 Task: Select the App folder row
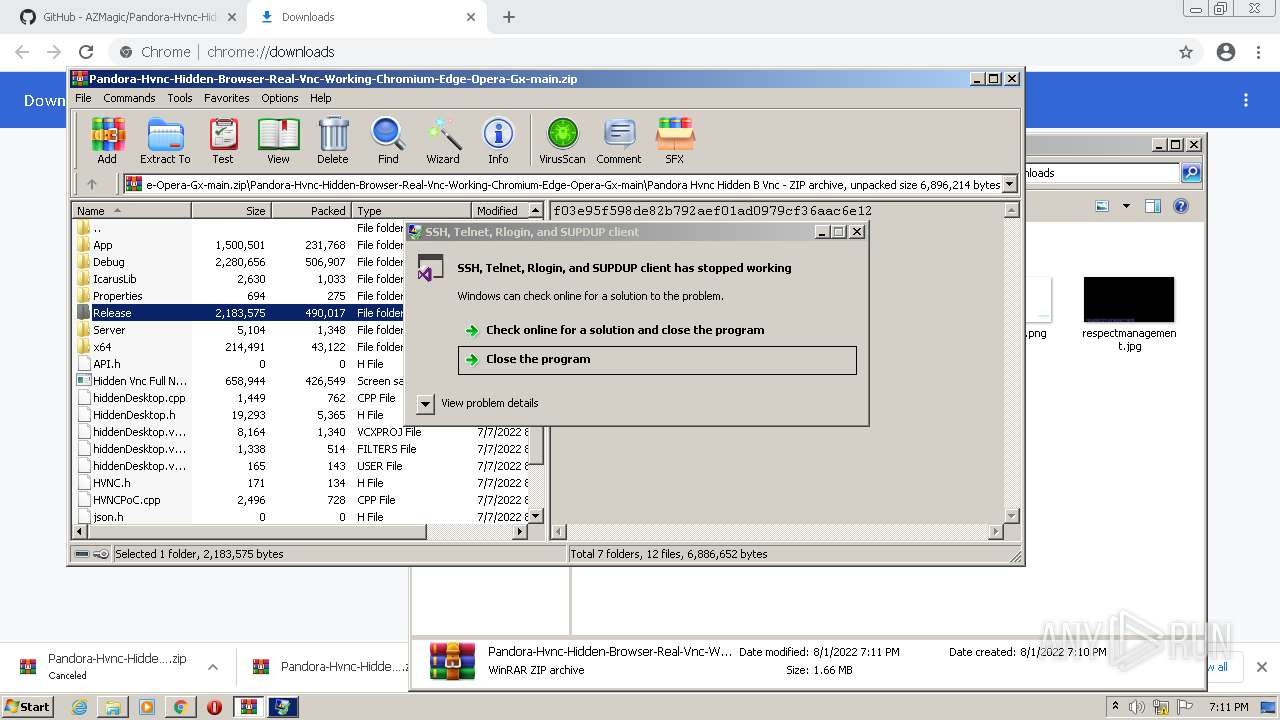240,245
